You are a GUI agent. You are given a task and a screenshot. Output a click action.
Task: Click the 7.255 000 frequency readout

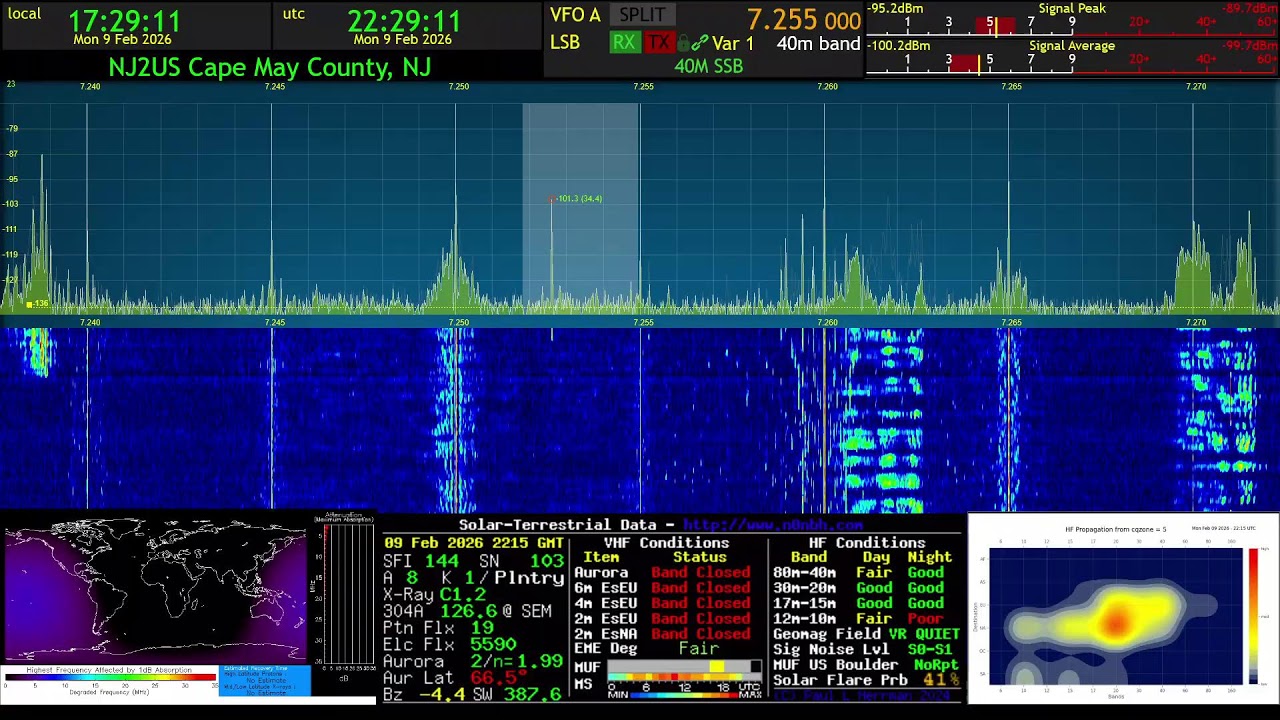[x=804, y=20]
